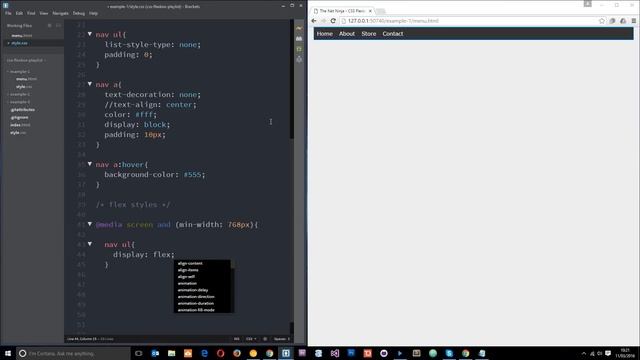Open .gitattributes in the file tree
Image resolution: width=640 pixels, height=360 pixels.
pyautogui.click(x=22, y=110)
